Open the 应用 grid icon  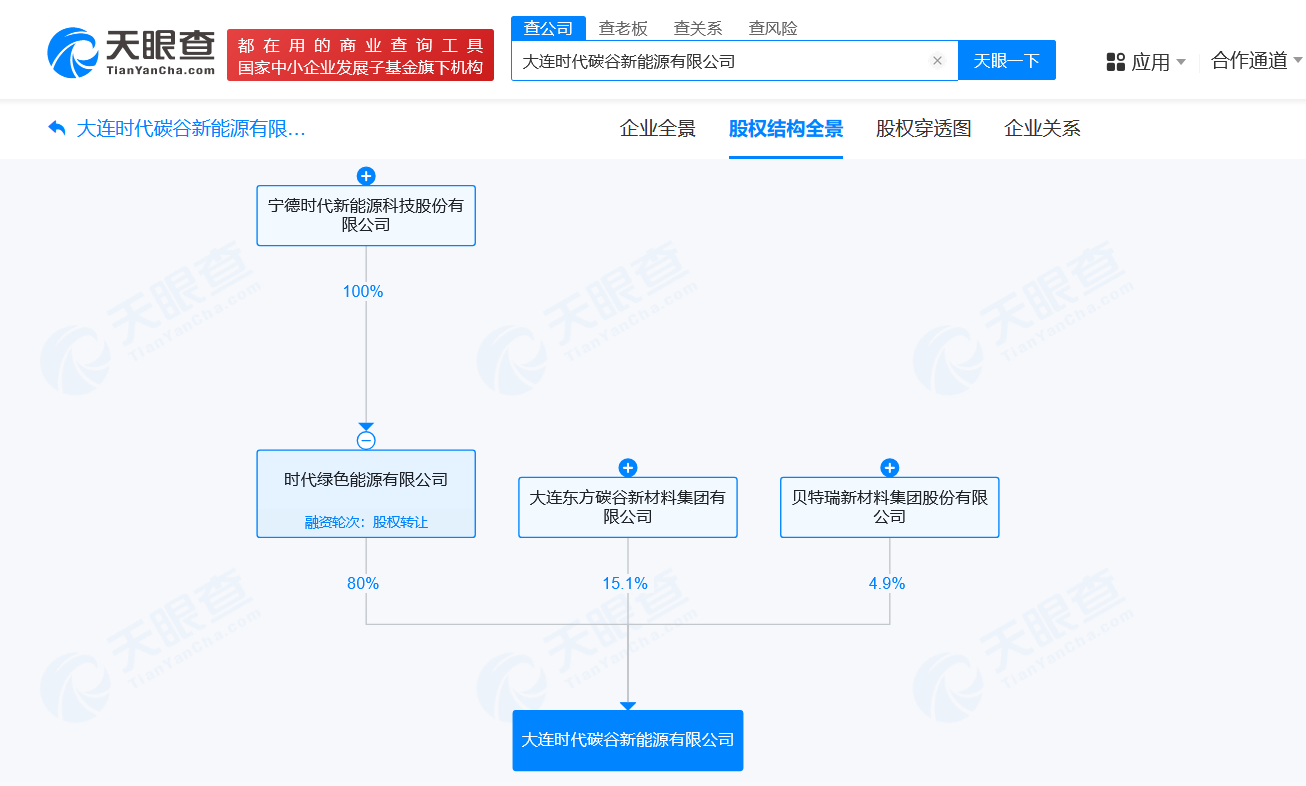[x=1116, y=62]
